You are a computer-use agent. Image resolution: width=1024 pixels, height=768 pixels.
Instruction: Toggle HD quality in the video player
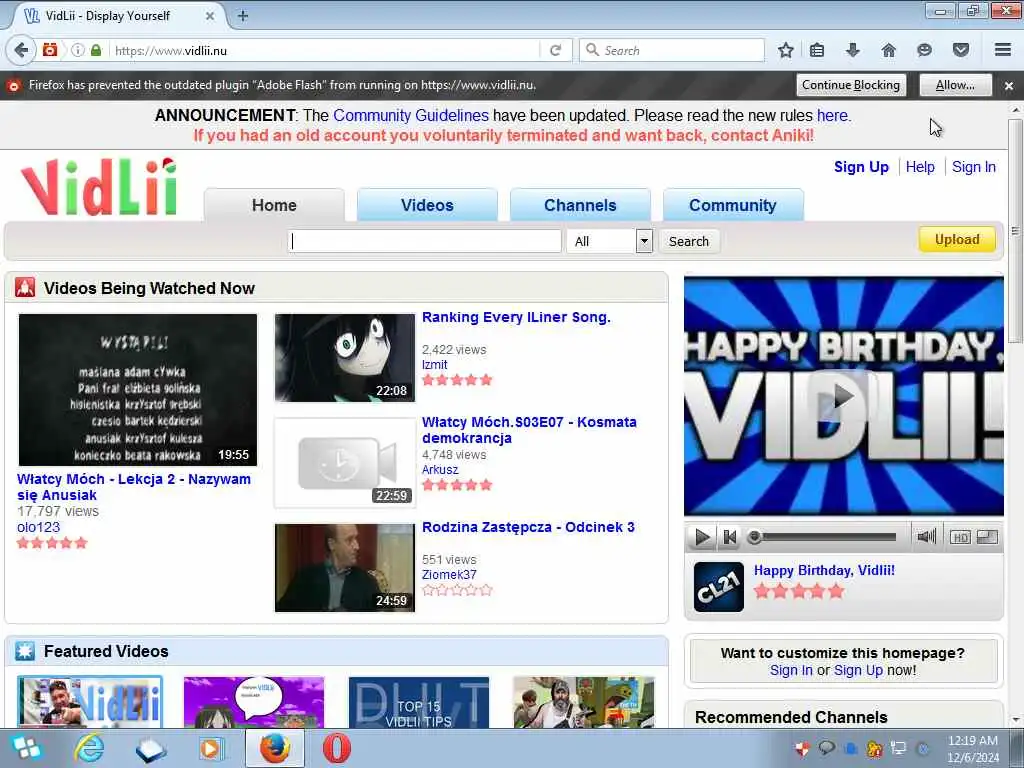point(960,537)
